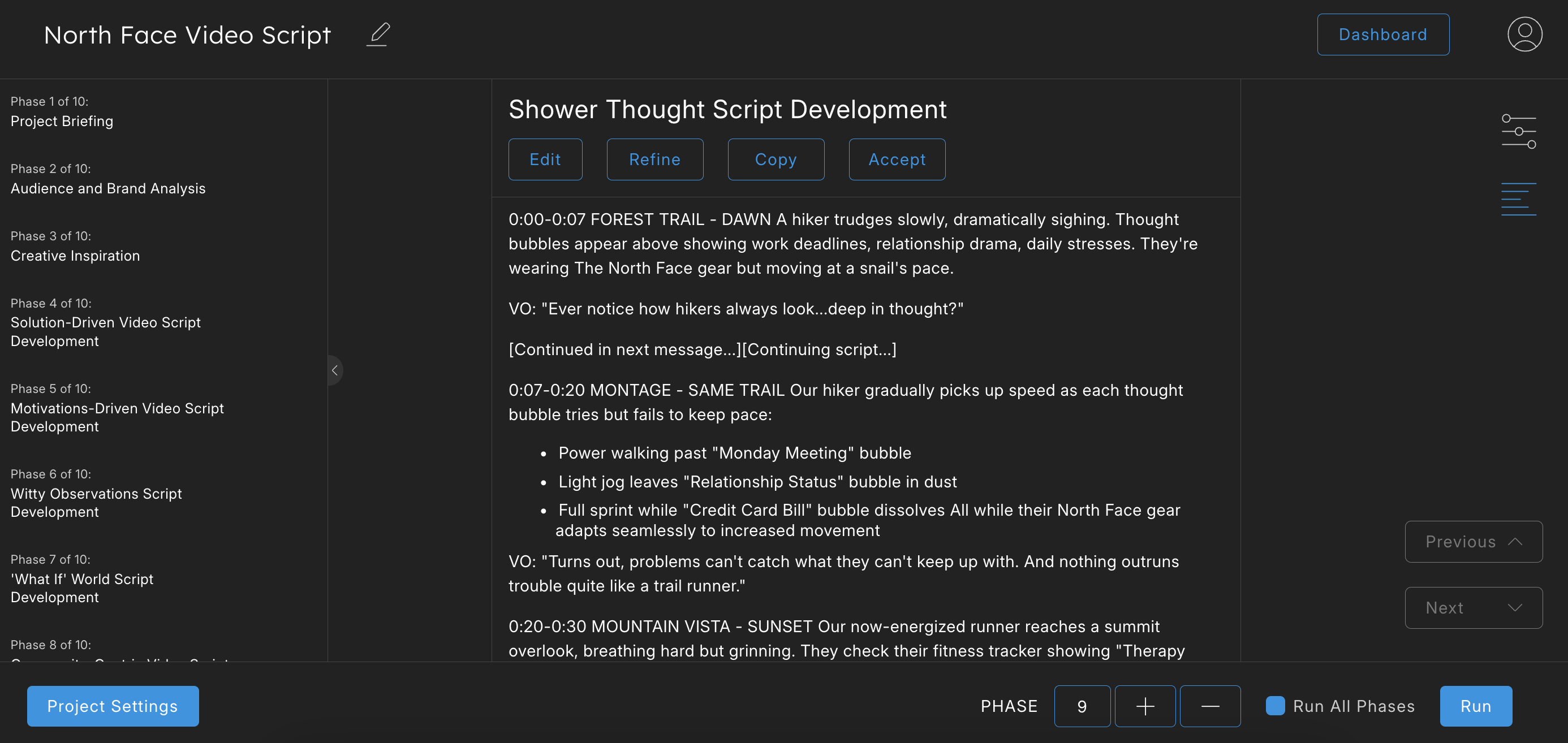Screen dimensions: 1568x743
Task: Select Phase 1 Project Briefing
Action: pyautogui.click(x=62, y=120)
